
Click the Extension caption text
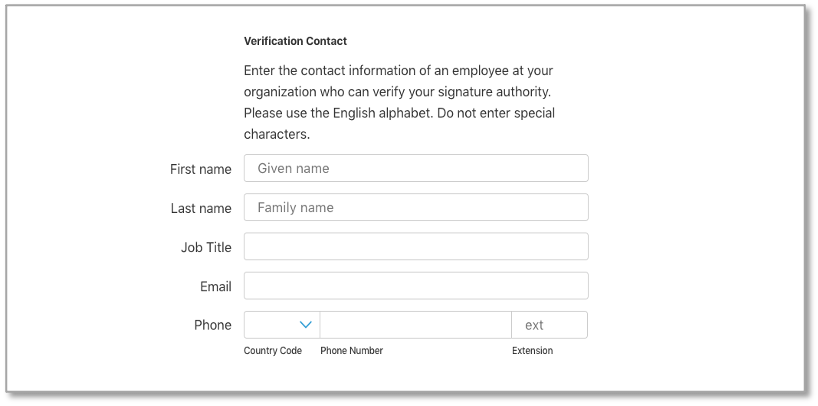532,351
